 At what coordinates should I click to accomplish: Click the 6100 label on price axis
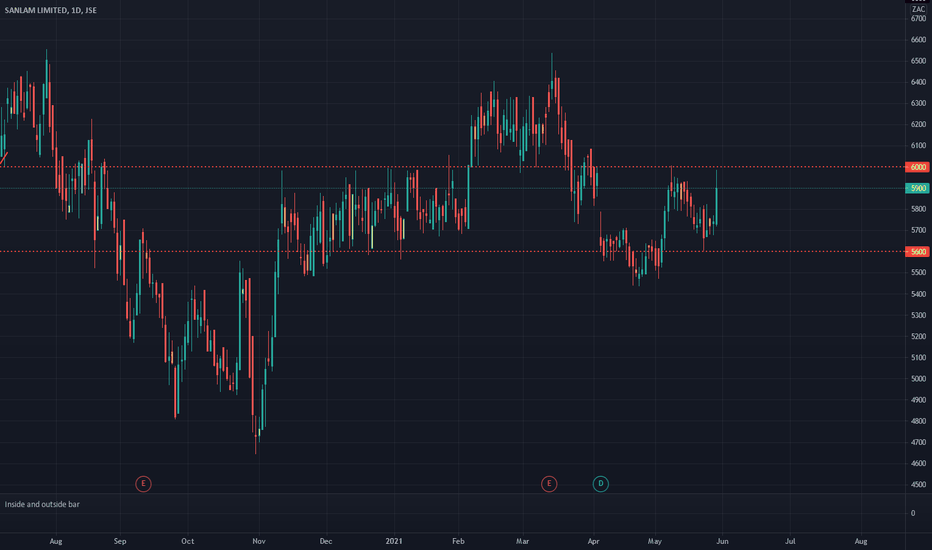(918, 145)
